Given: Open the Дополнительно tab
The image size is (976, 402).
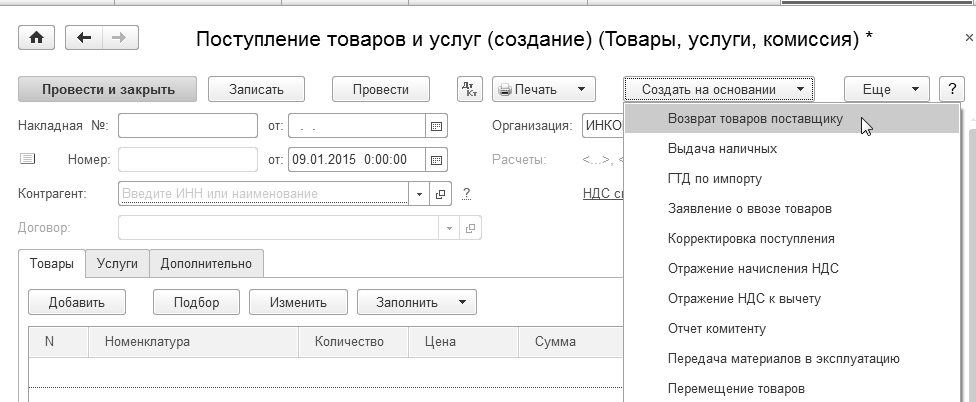Looking at the screenshot, I should coord(206,264).
